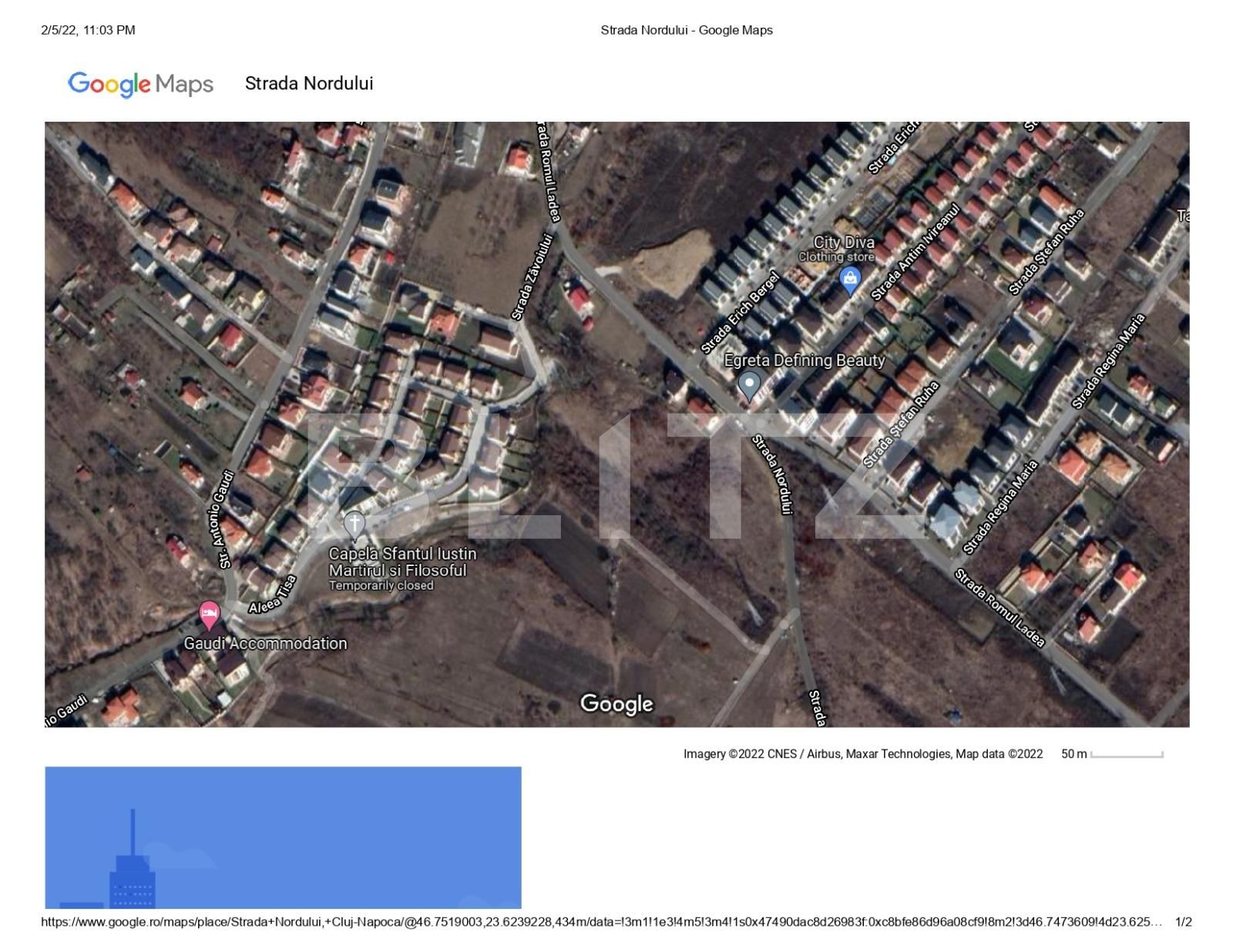Select the Strada Antim Ivireanul street label
The image size is (1233, 952).
(915, 253)
